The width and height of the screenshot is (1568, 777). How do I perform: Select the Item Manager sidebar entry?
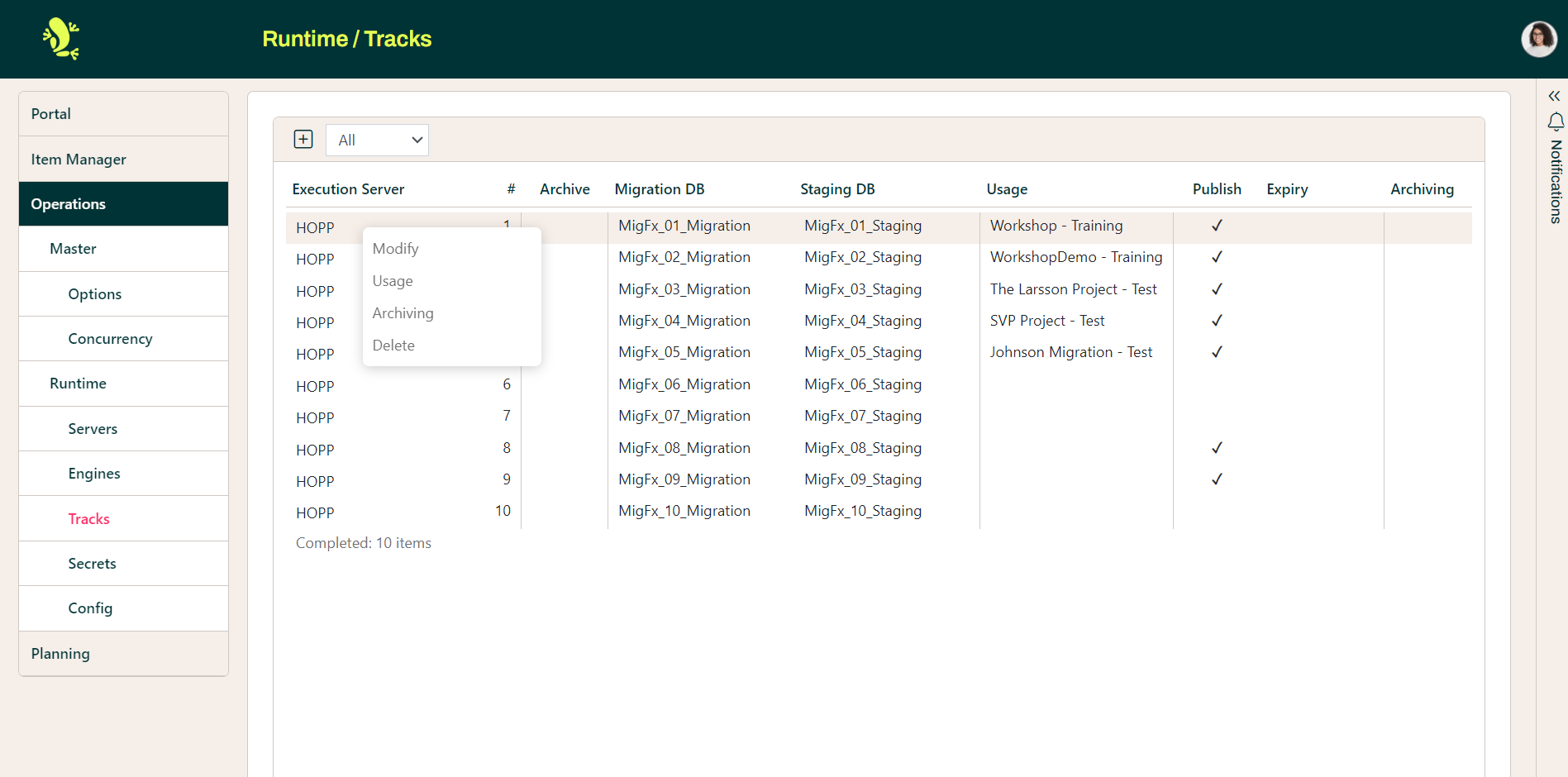tap(79, 159)
